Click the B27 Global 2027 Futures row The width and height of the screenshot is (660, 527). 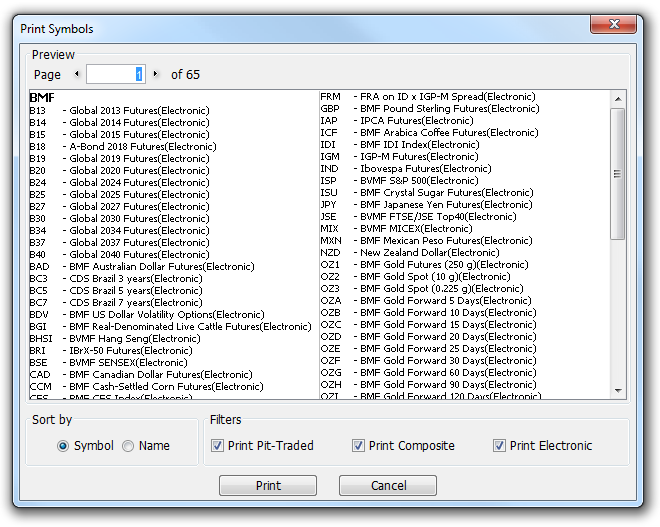coord(119,207)
